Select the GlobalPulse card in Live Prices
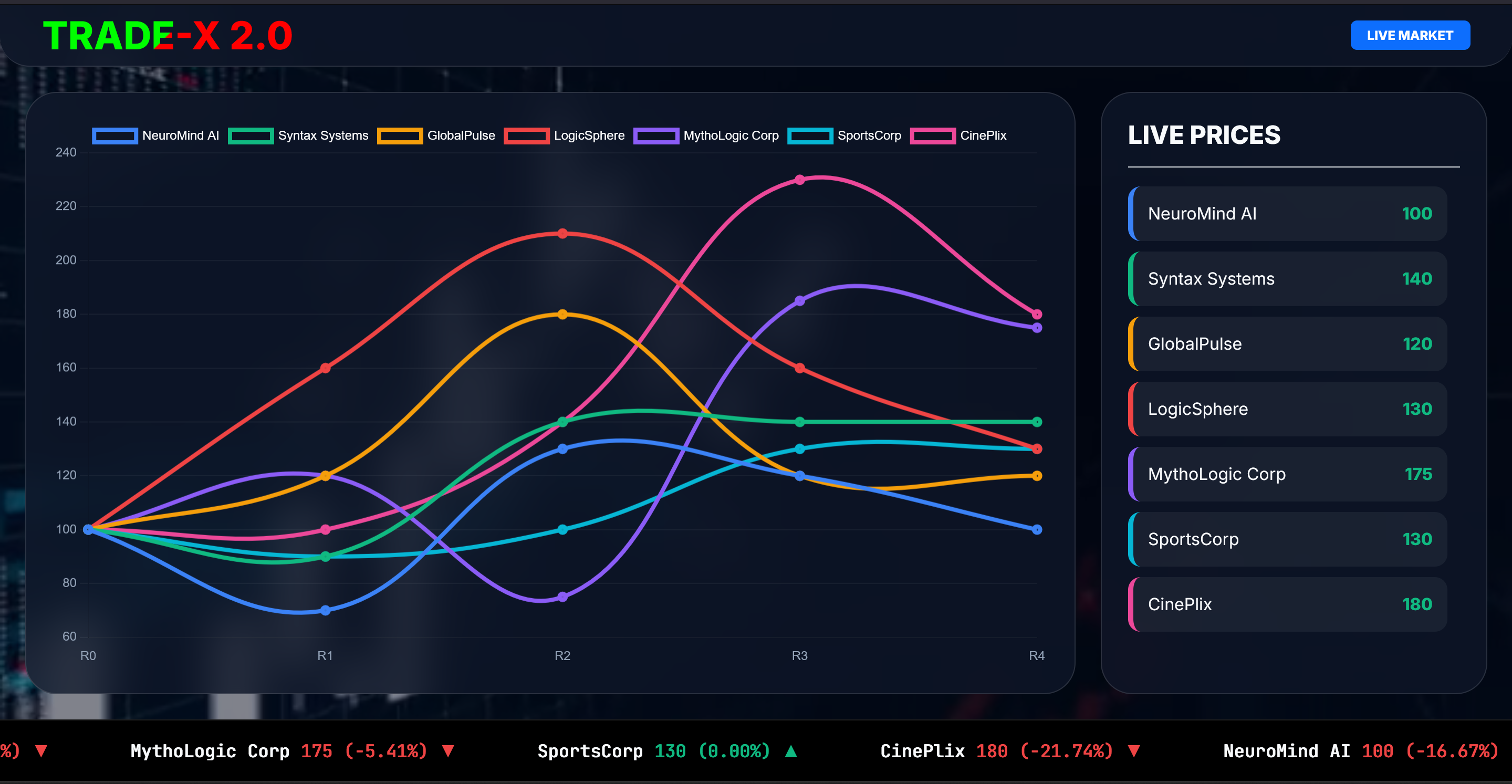The image size is (1512, 784). coord(1287,344)
